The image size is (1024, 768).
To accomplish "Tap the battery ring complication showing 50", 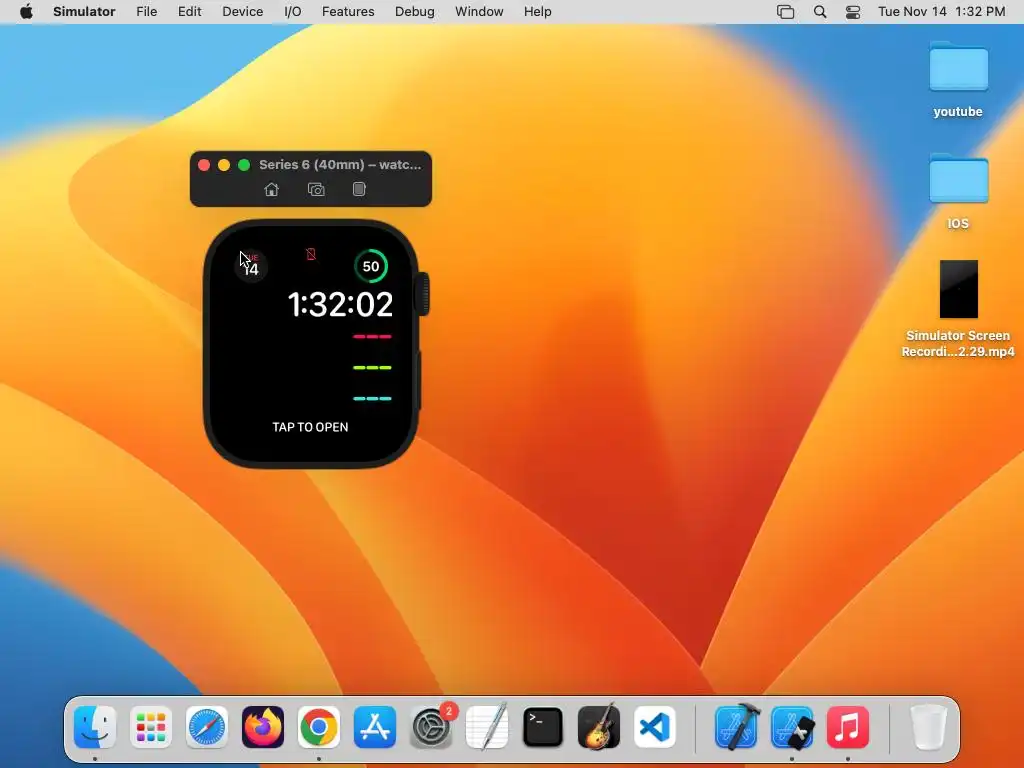I will point(371,266).
